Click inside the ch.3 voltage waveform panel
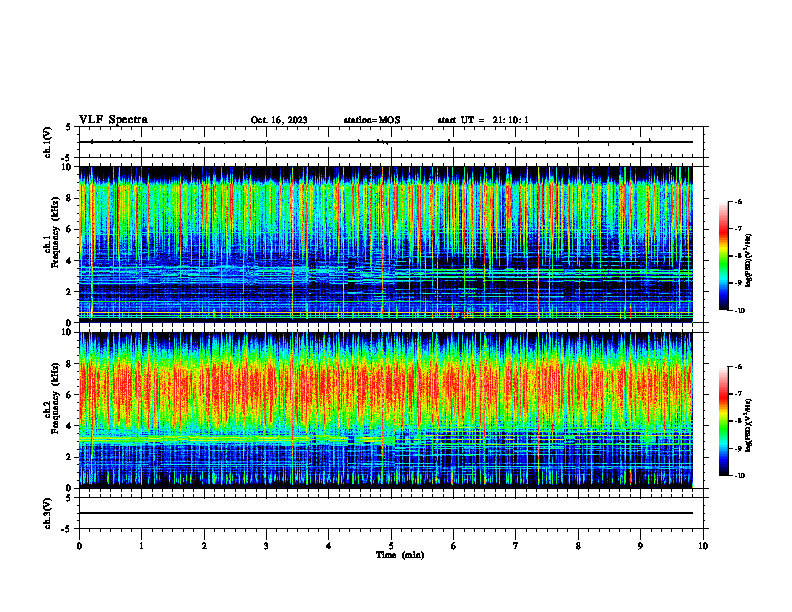 (391, 513)
